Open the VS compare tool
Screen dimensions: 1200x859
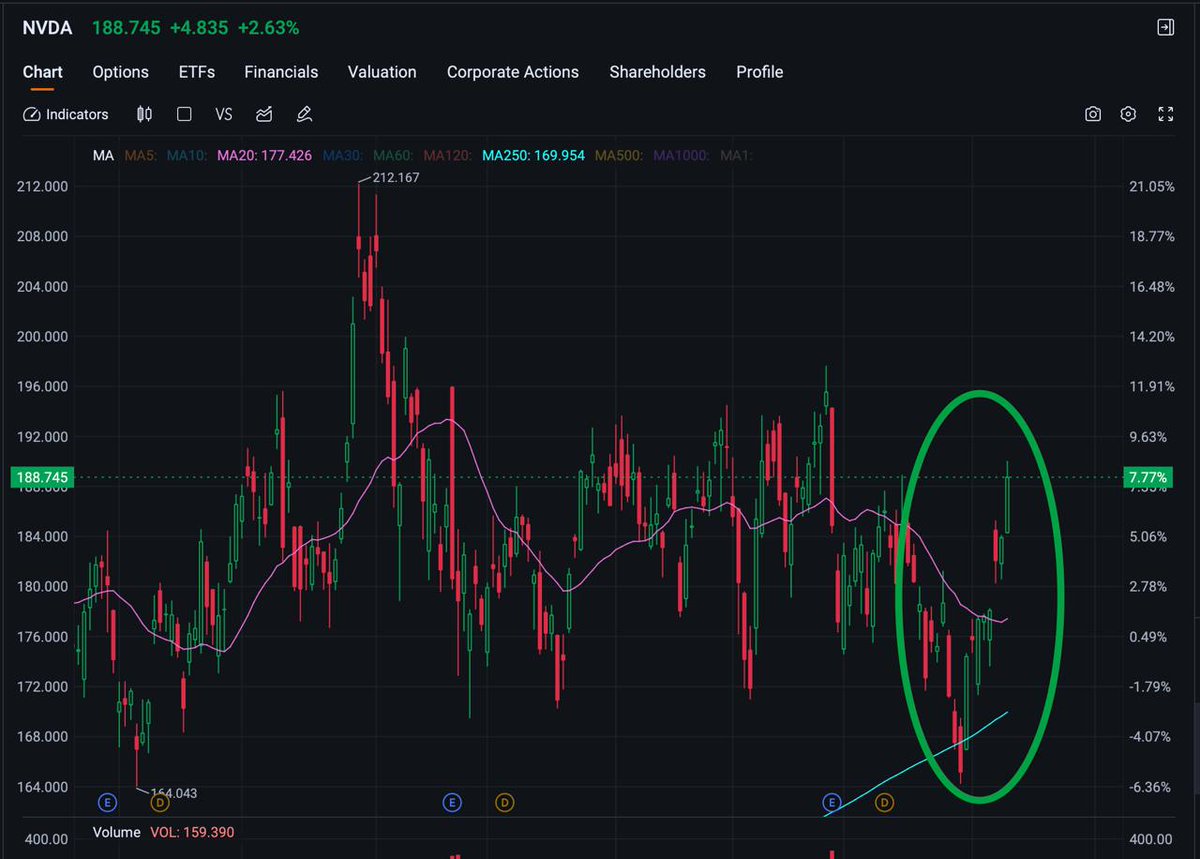coord(224,114)
